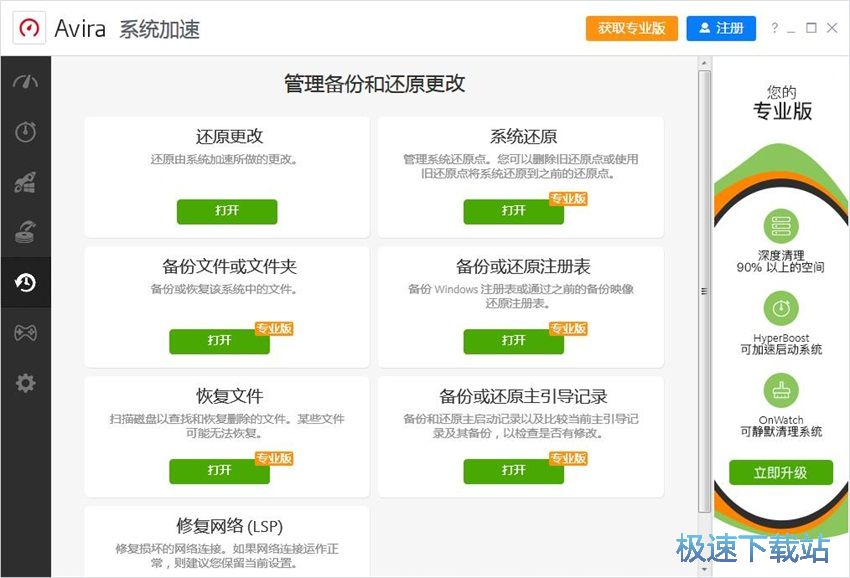Image resolution: width=850 pixels, height=578 pixels.
Task: Click the 立即升级 green button
Action: [x=781, y=472]
